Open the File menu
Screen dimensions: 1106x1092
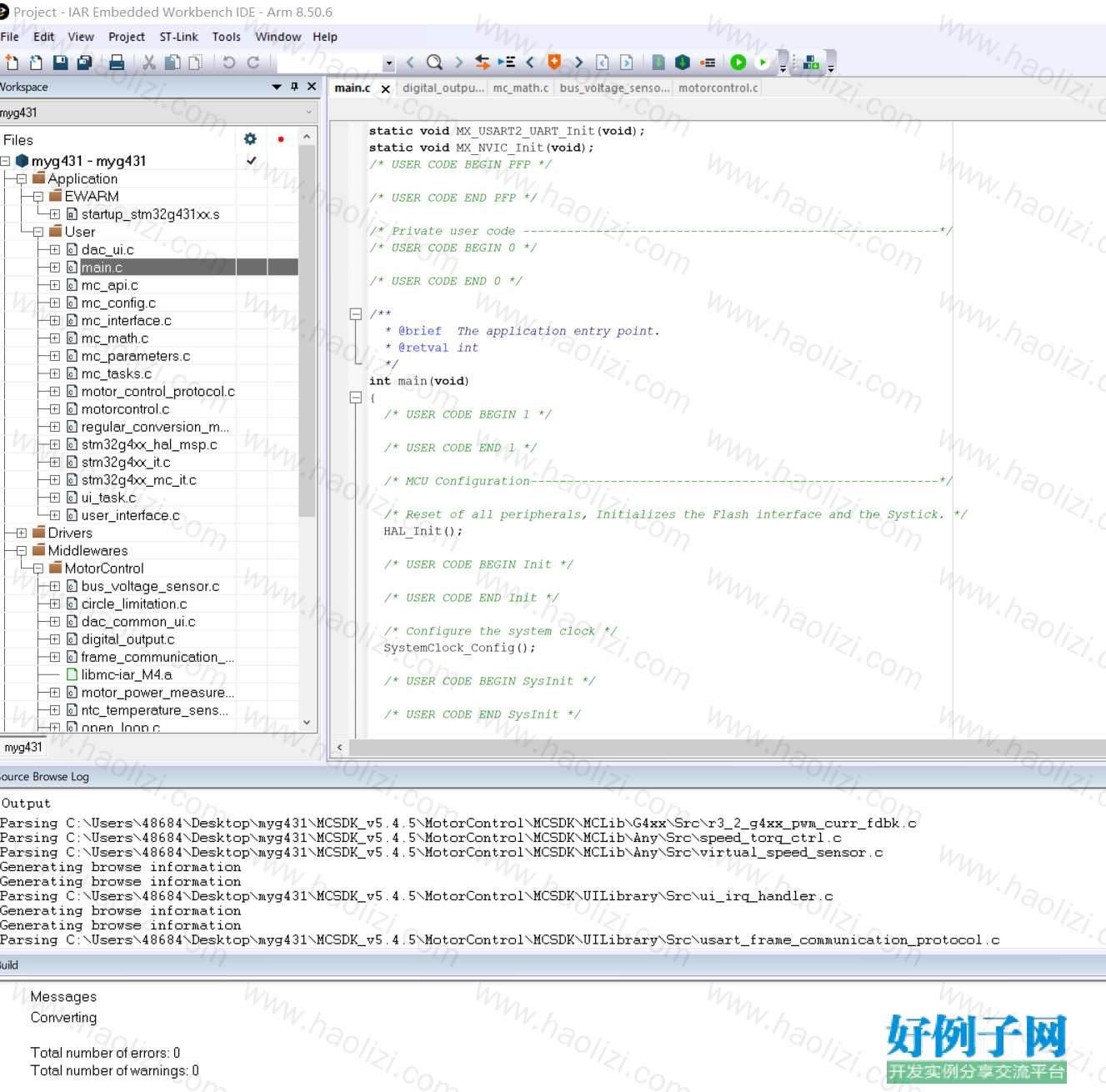[x=10, y=37]
